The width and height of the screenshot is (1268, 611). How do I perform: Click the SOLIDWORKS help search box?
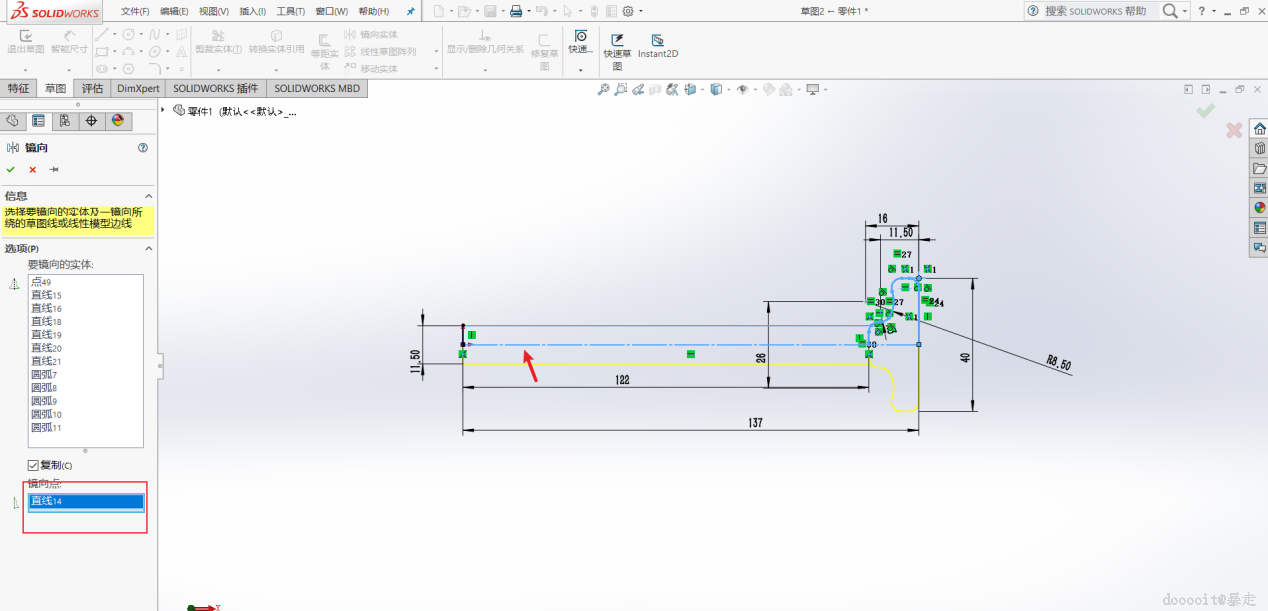point(1095,11)
